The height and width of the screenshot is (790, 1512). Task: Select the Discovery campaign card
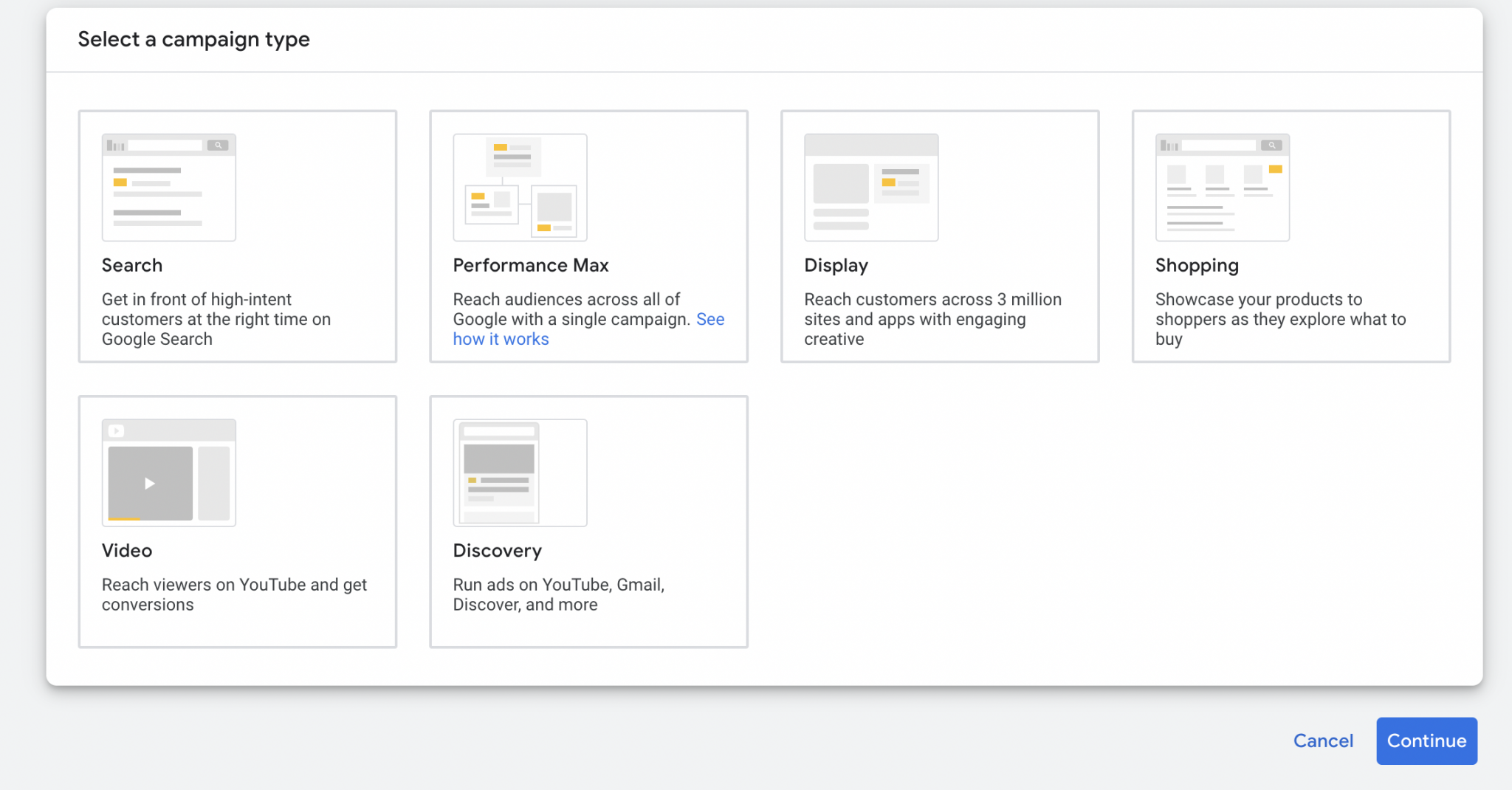(588, 521)
